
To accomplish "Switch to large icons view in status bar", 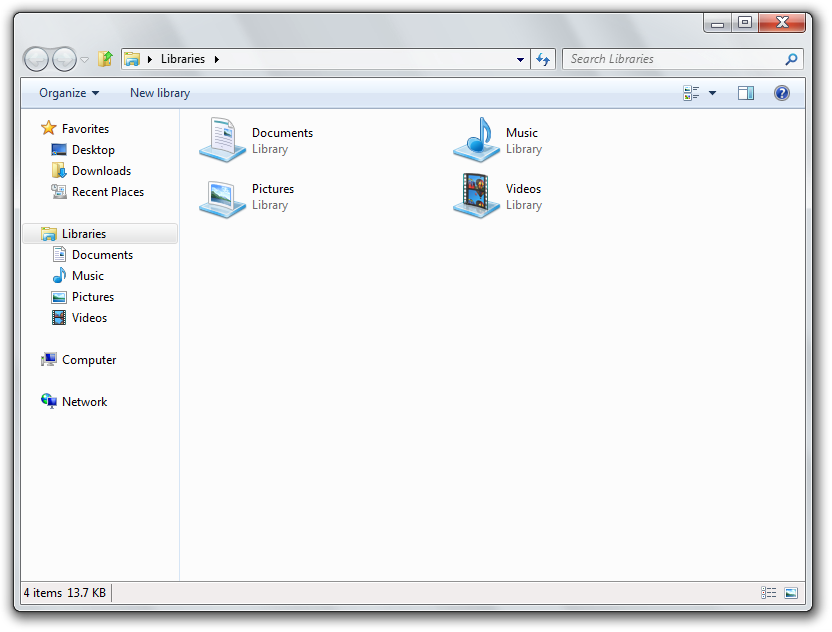I will [791, 593].
